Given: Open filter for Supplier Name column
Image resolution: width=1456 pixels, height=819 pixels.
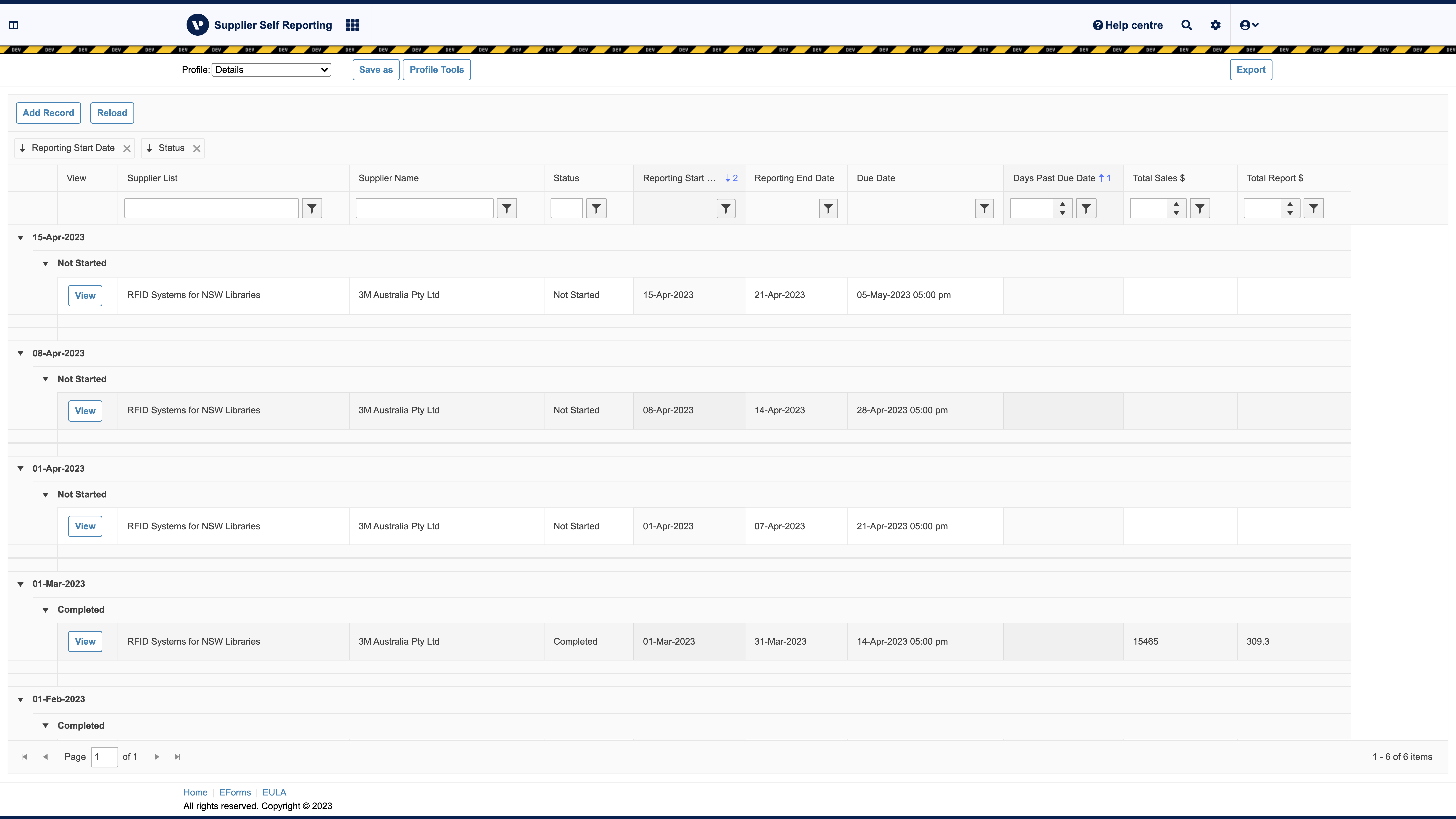Looking at the screenshot, I should pyautogui.click(x=507, y=209).
